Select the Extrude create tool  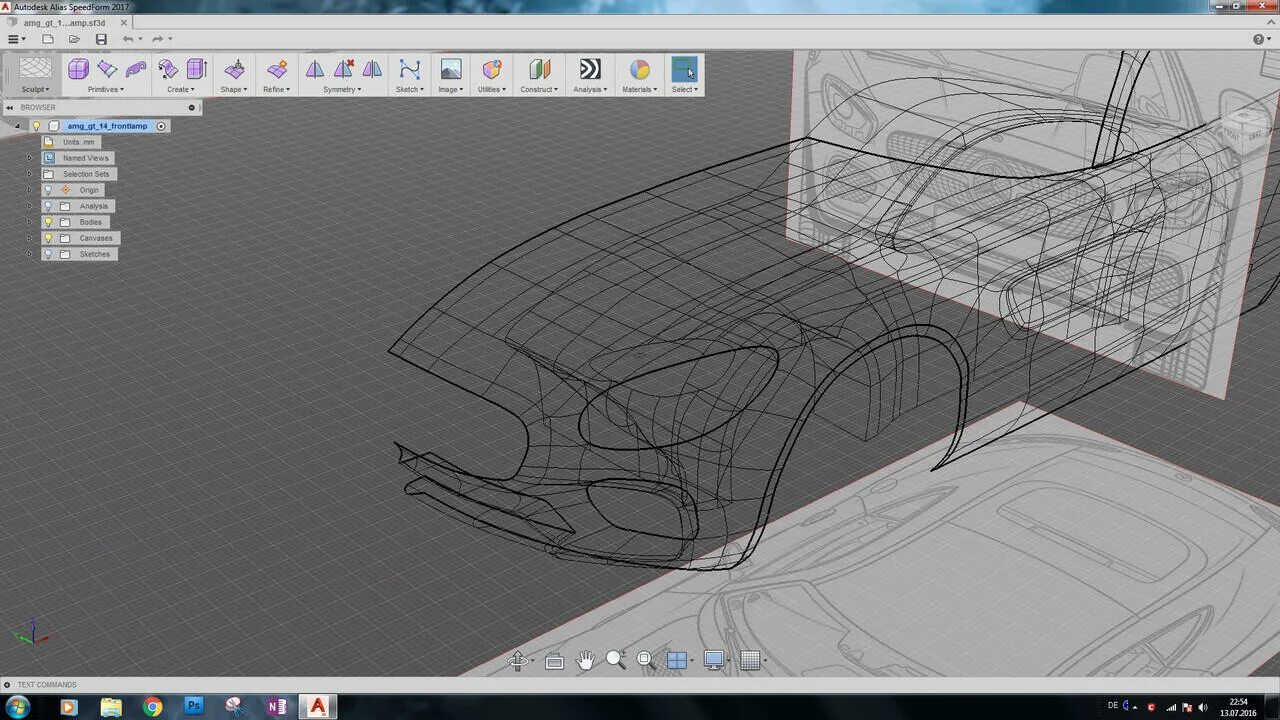[x=196, y=69]
